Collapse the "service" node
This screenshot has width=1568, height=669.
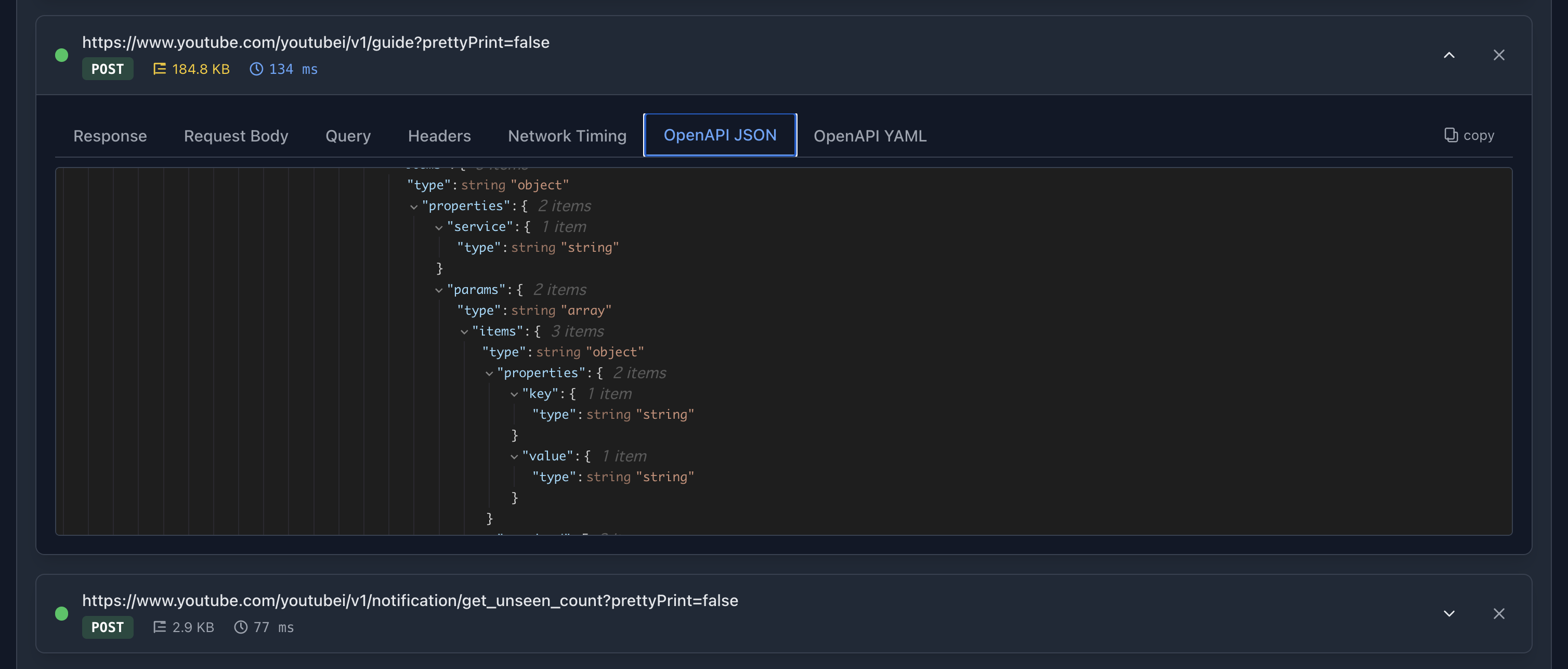pos(438,228)
